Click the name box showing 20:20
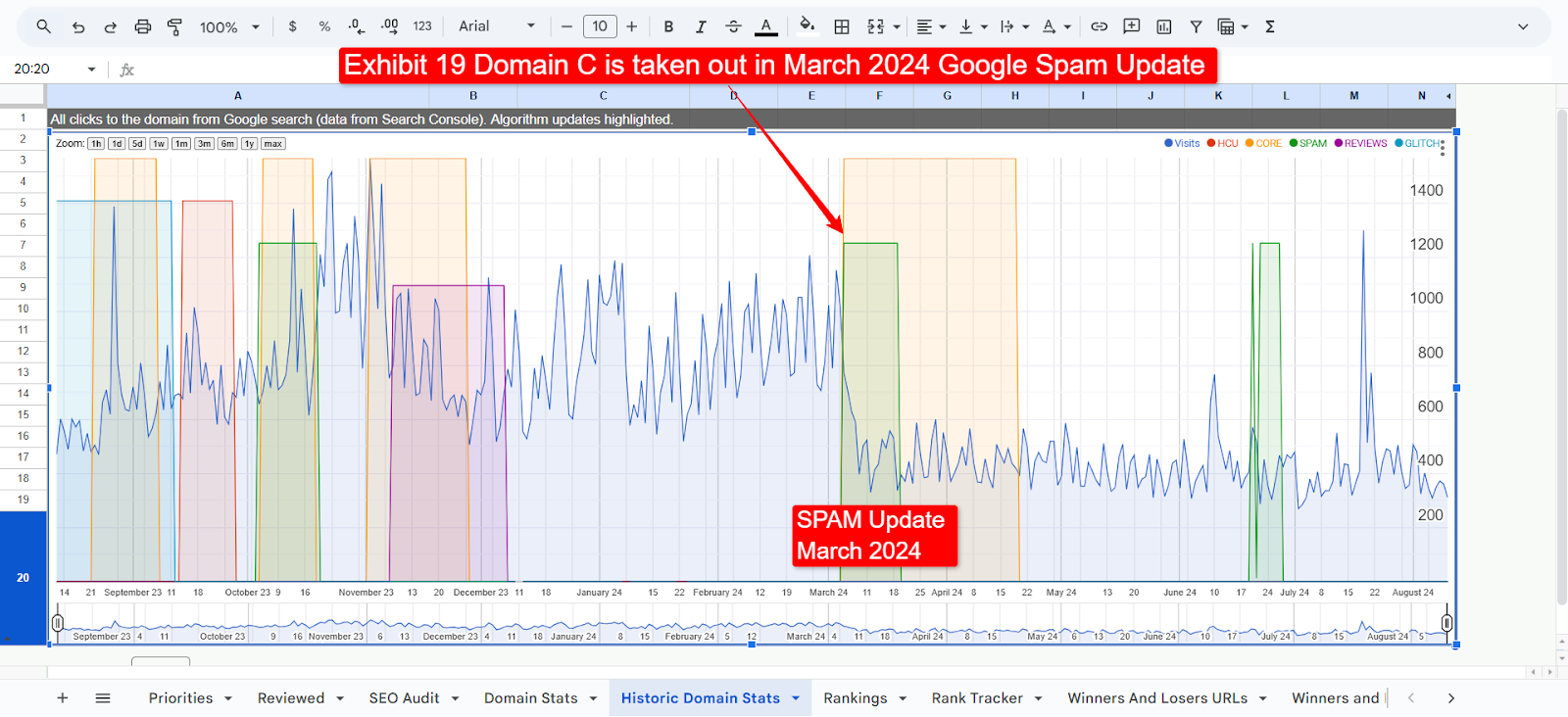The width and height of the screenshot is (1568, 717). click(x=44, y=69)
